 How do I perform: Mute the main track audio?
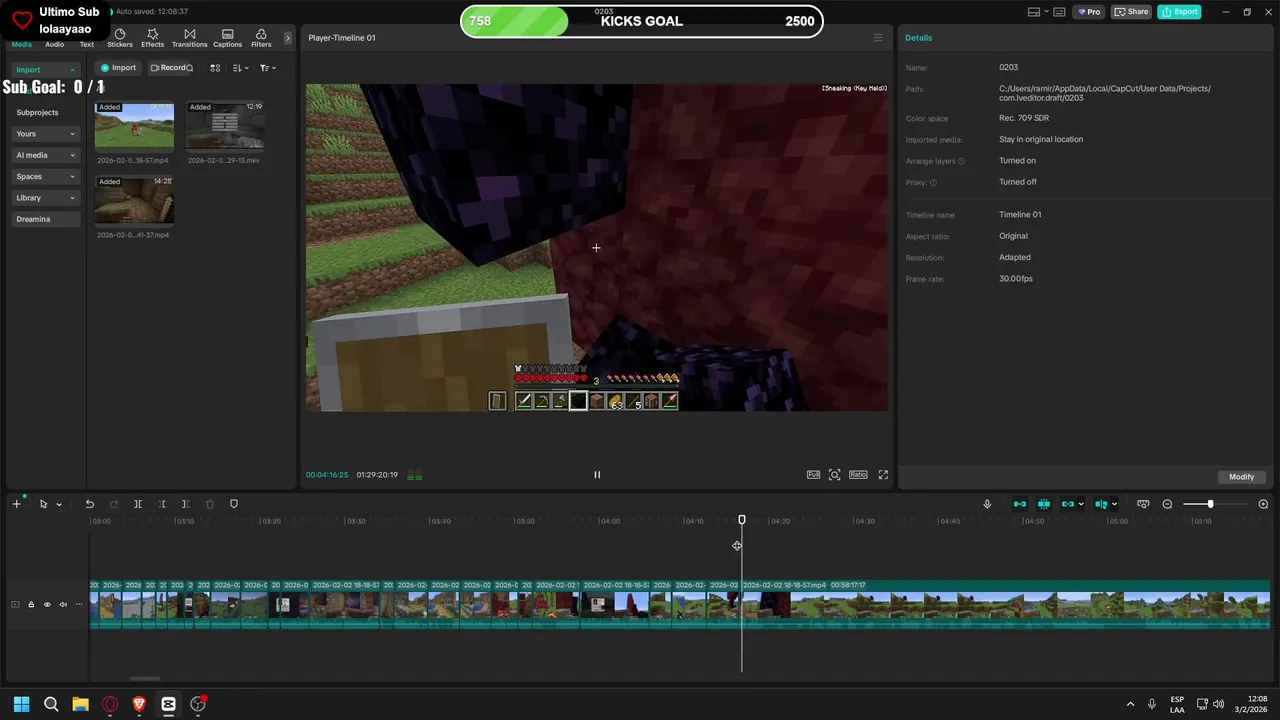pos(63,604)
